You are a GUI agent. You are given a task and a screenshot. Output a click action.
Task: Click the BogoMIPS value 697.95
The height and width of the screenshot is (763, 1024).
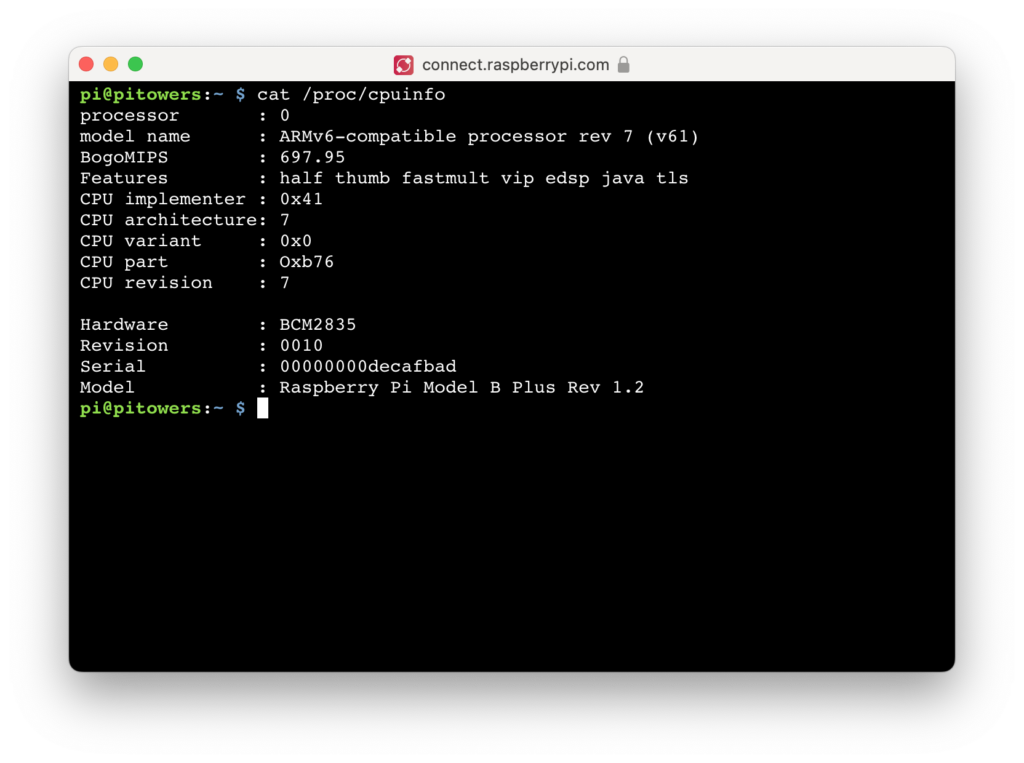[313, 157]
